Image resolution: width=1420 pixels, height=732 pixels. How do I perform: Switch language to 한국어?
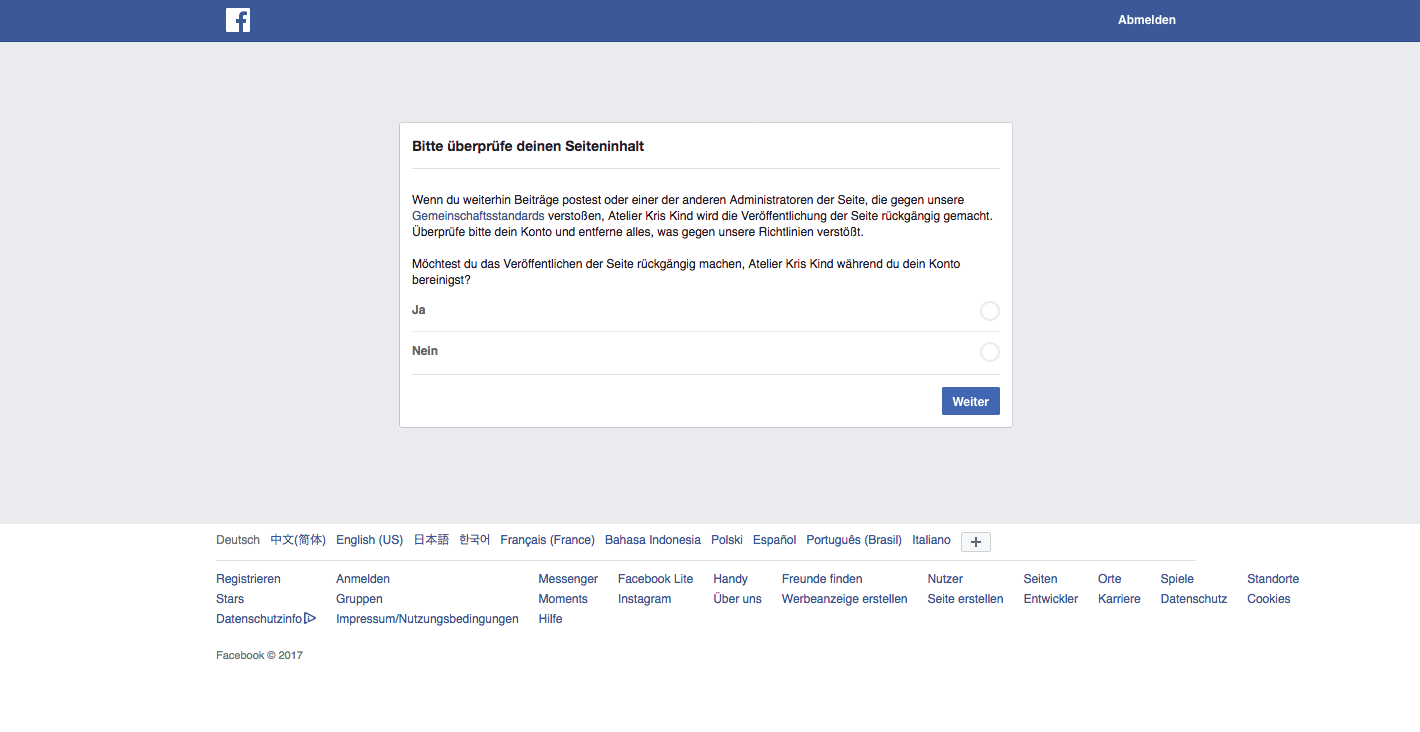475,540
